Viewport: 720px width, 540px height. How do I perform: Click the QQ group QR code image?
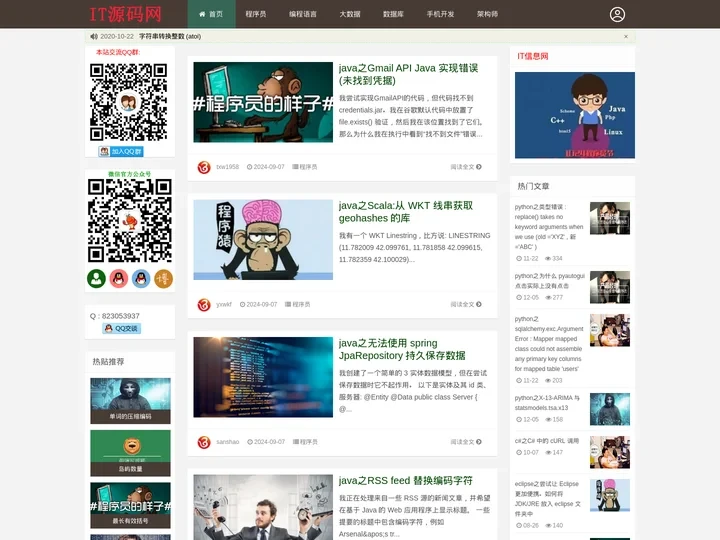pos(129,102)
